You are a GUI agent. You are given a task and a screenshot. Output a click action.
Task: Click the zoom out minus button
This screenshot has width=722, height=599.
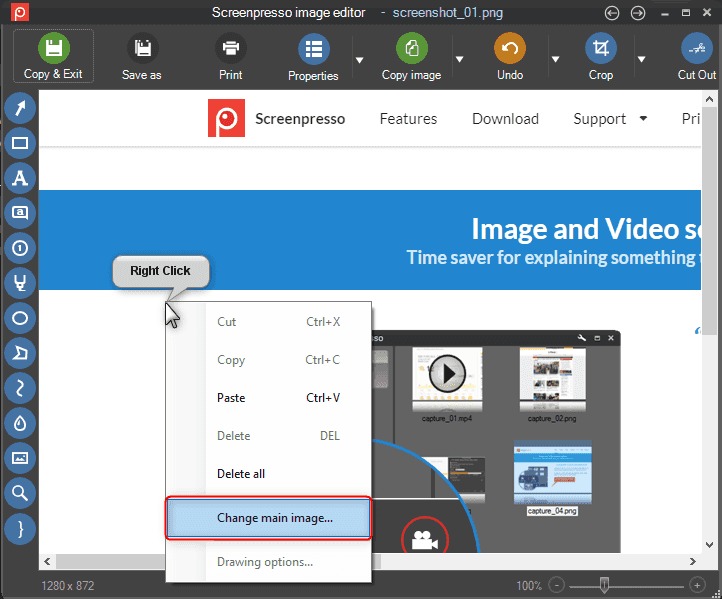click(557, 584)
